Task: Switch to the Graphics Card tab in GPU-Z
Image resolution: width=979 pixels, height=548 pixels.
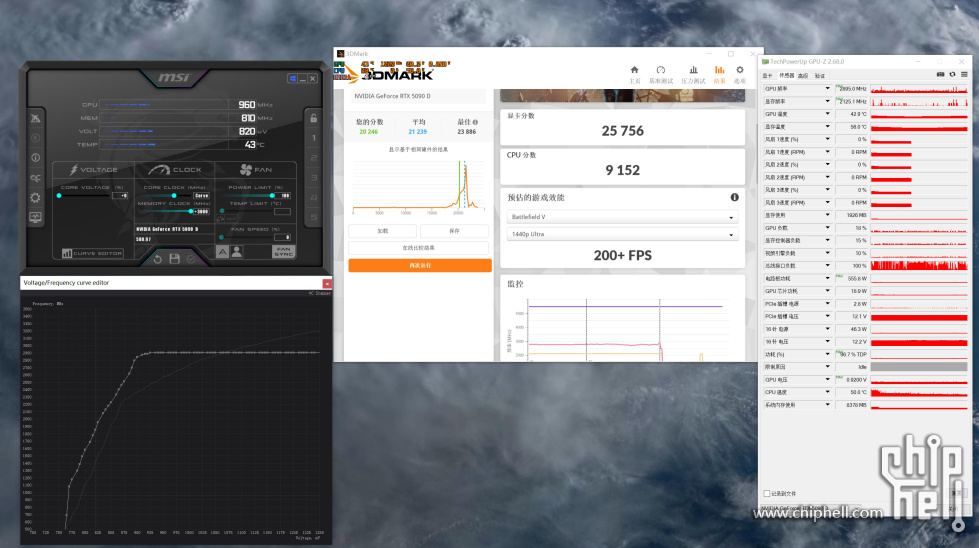Action: (x=767, y=76)
